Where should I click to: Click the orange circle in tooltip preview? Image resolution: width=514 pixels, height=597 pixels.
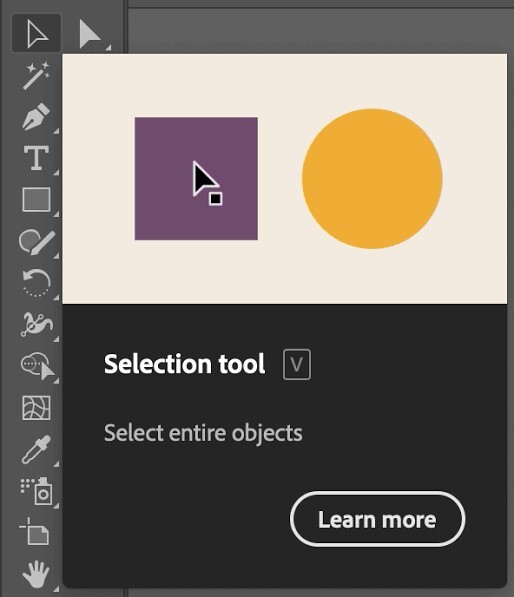pyautogui.click(x=372, y=179)
